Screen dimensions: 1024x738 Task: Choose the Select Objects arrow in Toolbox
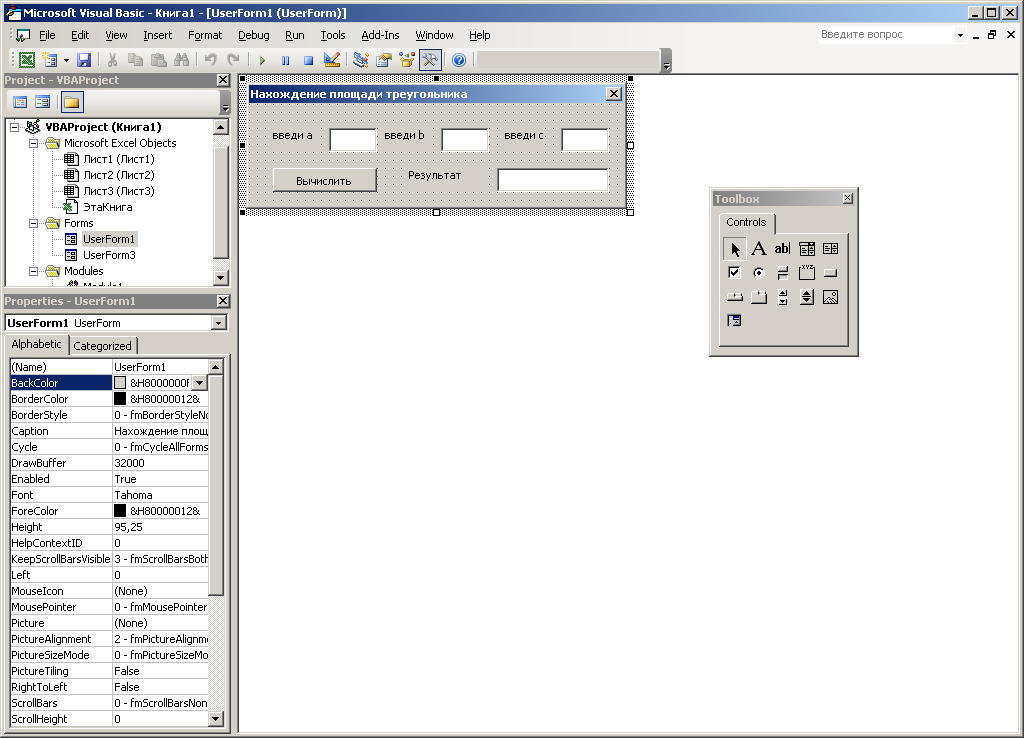tap(735, 249)
